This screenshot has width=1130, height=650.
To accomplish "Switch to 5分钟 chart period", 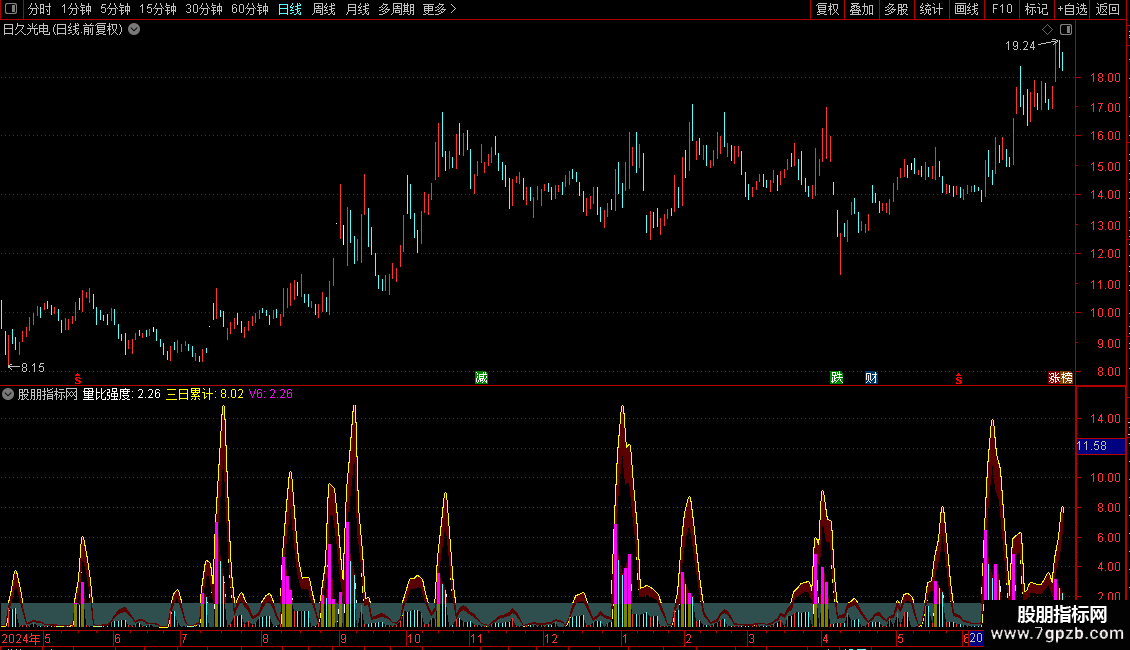I will [x=115, y=9].
